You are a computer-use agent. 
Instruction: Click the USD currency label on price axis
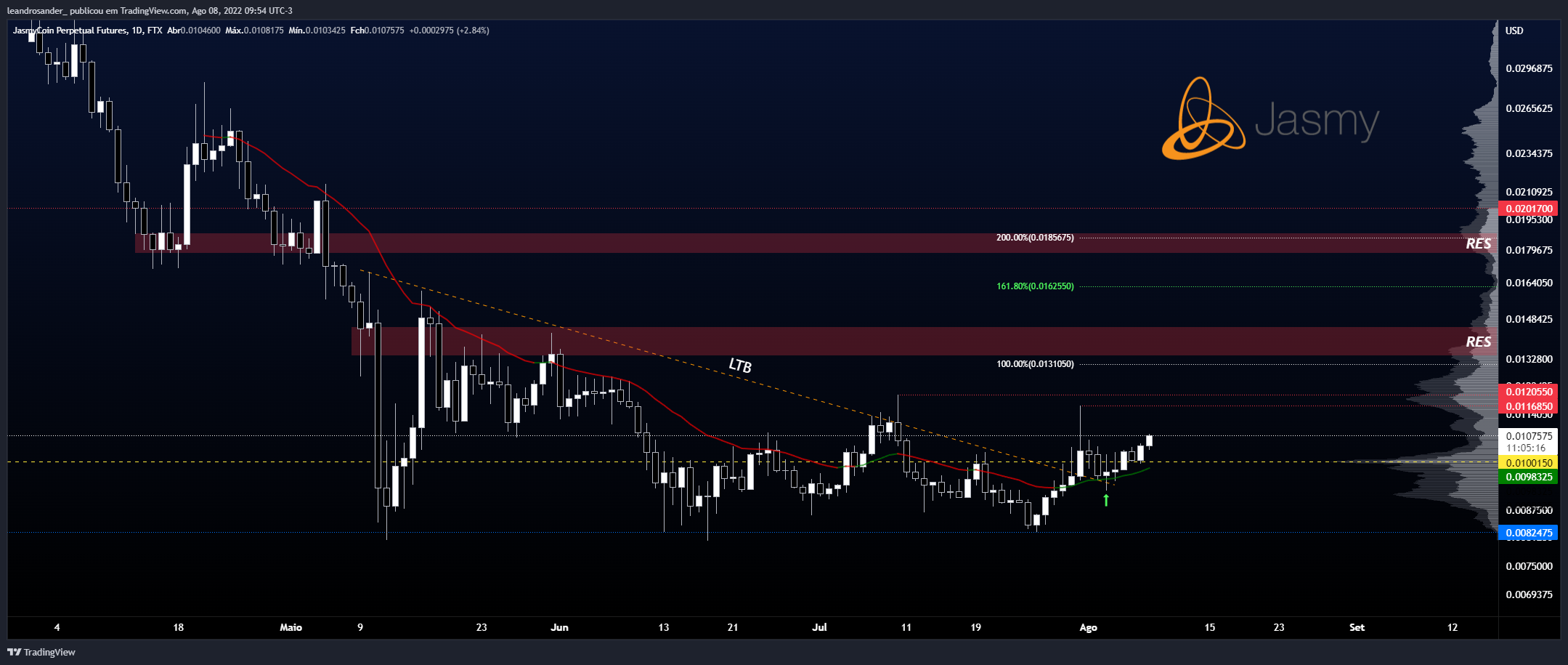pyautogui.click(x=1514, y=31)
